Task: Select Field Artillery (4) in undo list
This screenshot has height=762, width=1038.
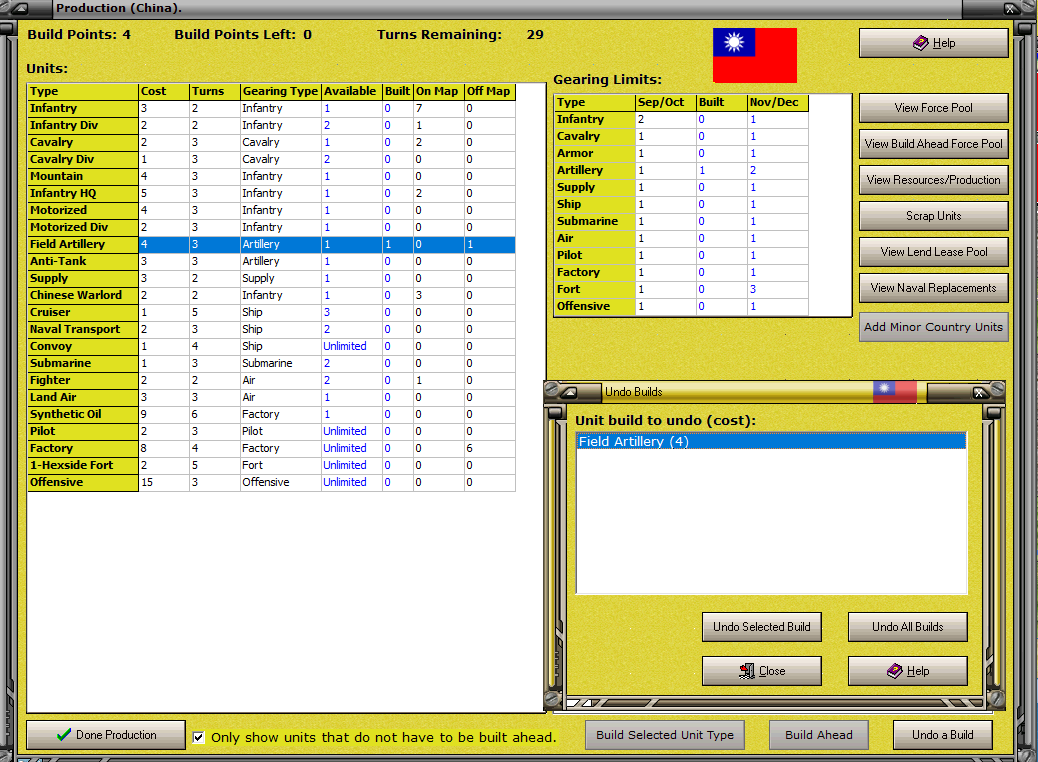Action: click(771, 442)
